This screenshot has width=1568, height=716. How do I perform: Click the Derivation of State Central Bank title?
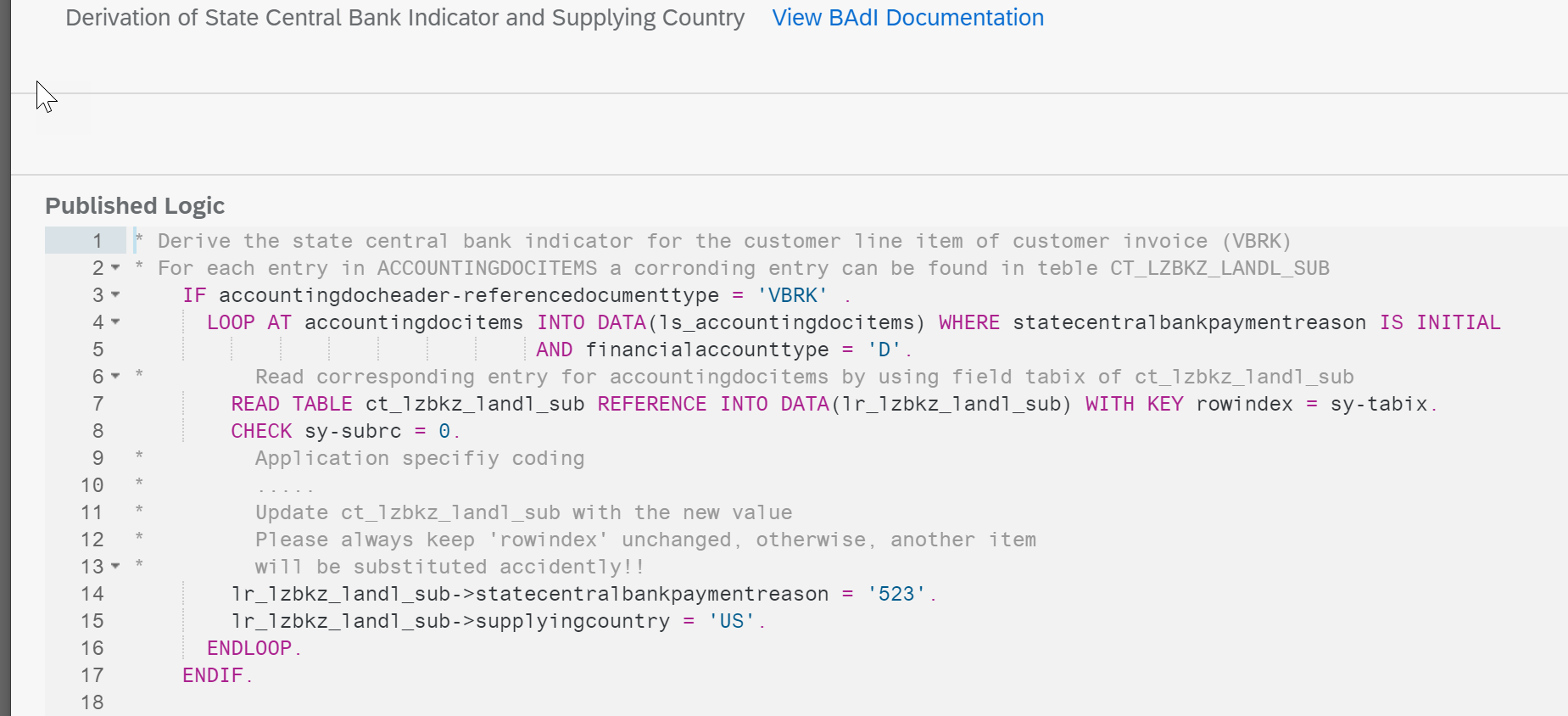pos(405,18)
